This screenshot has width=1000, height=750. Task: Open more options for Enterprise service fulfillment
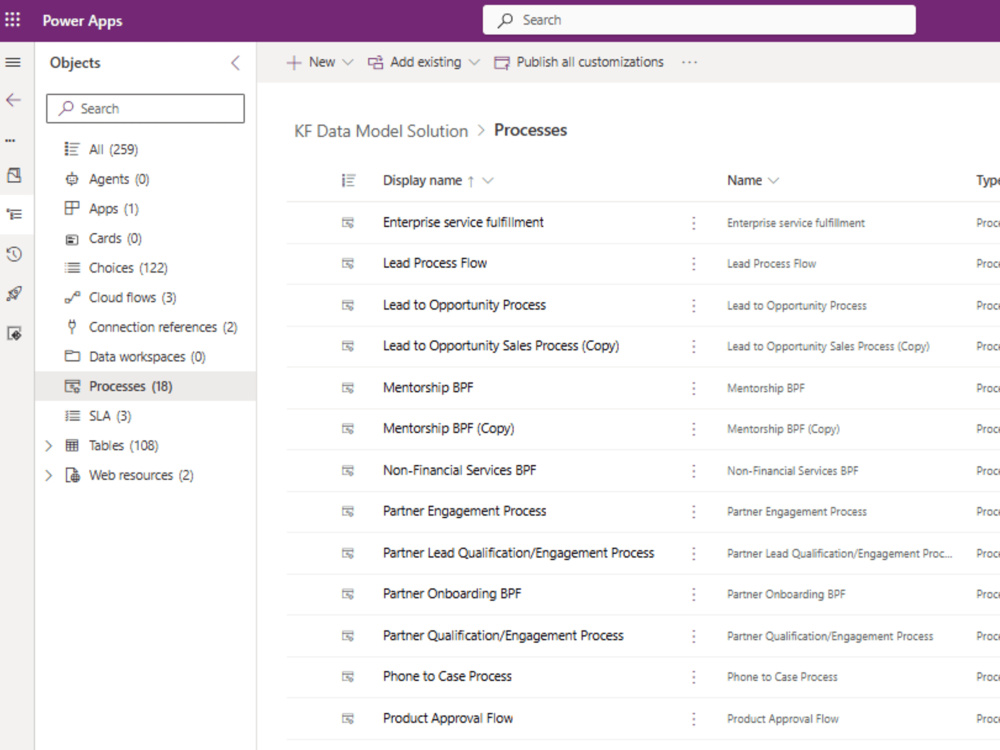tap(694, 223)
